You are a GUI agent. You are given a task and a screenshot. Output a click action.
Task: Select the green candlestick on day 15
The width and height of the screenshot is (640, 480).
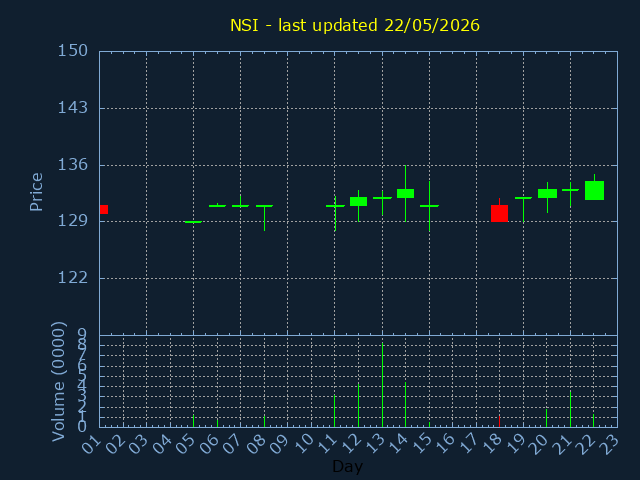tap(429, 206)
